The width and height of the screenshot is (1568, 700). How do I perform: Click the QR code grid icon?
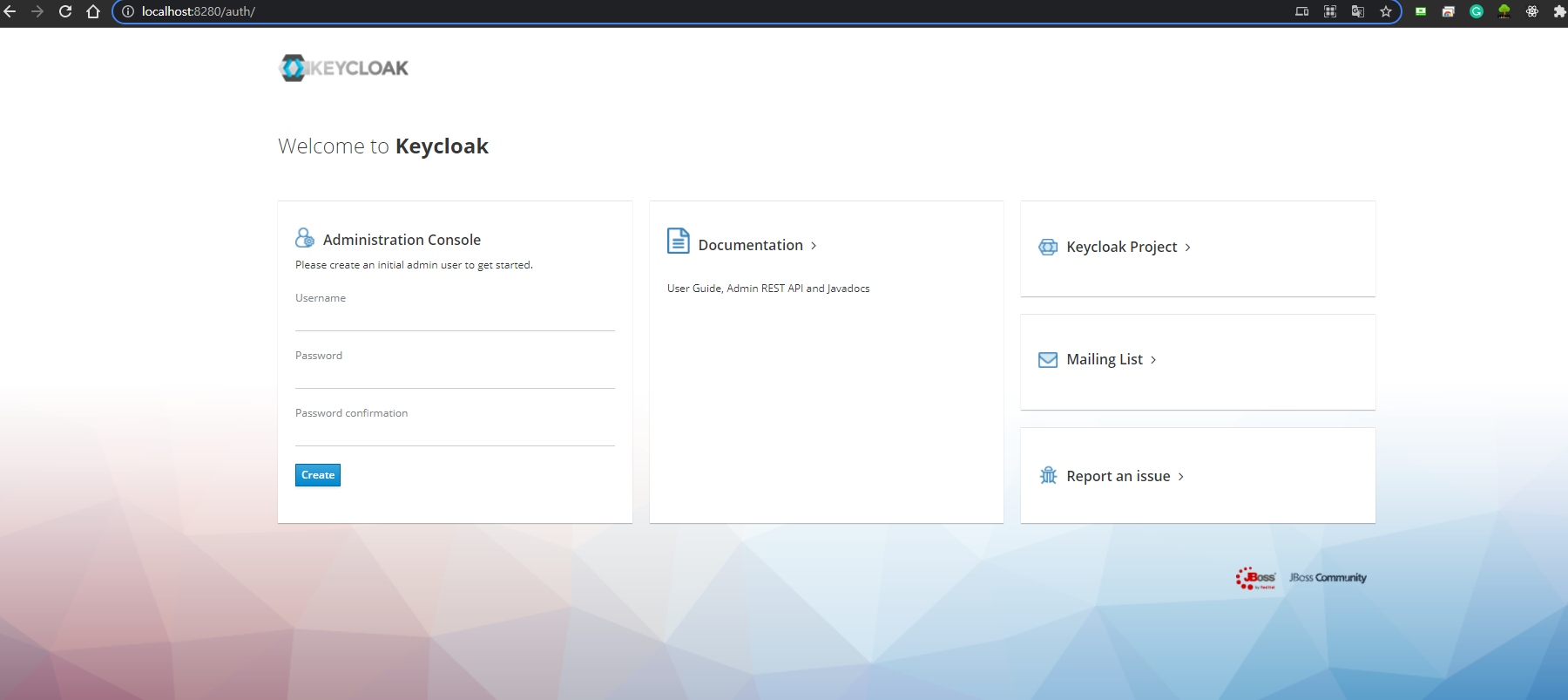pos(1330,11)
